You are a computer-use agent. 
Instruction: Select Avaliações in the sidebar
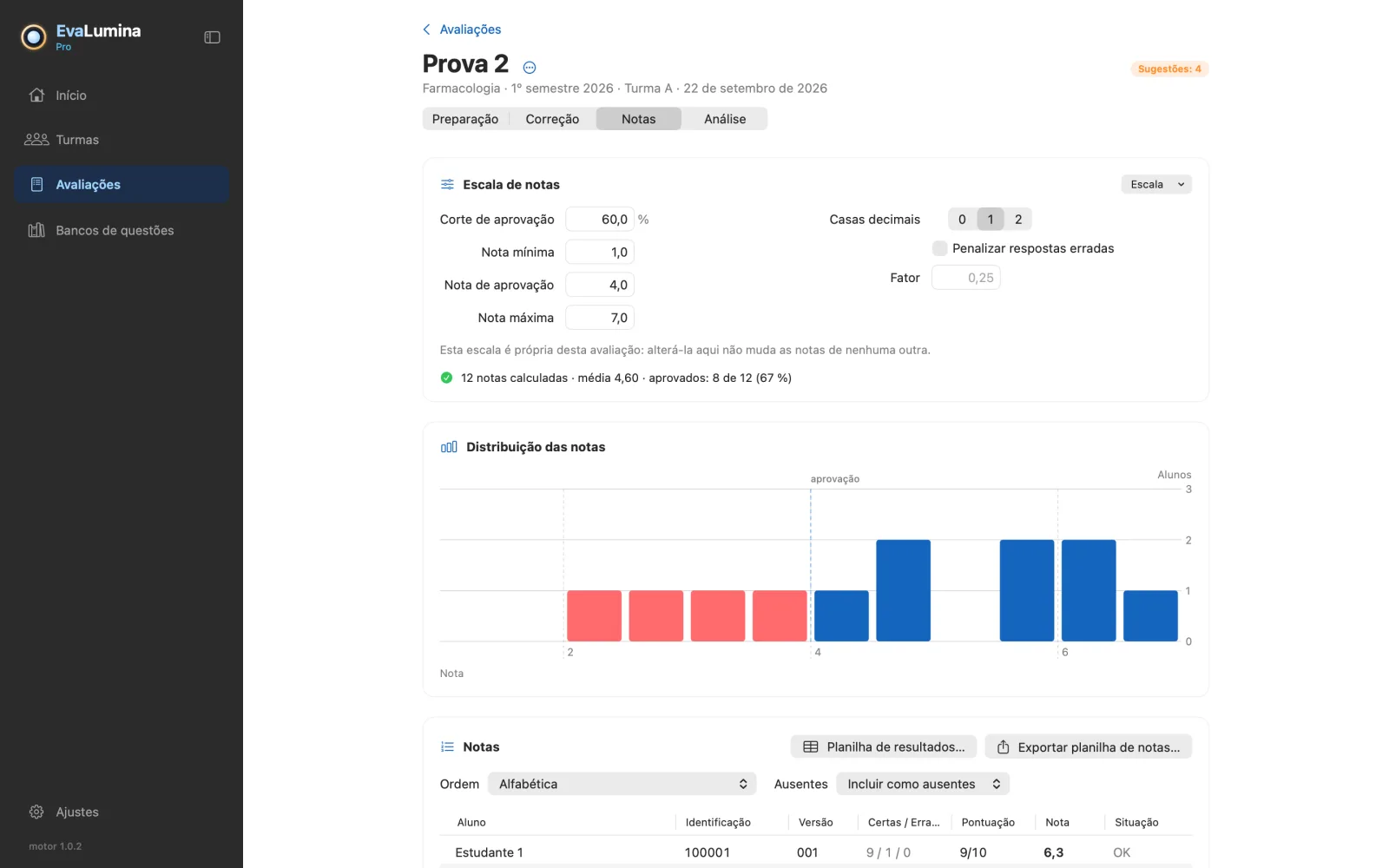[x=122, y=185]
